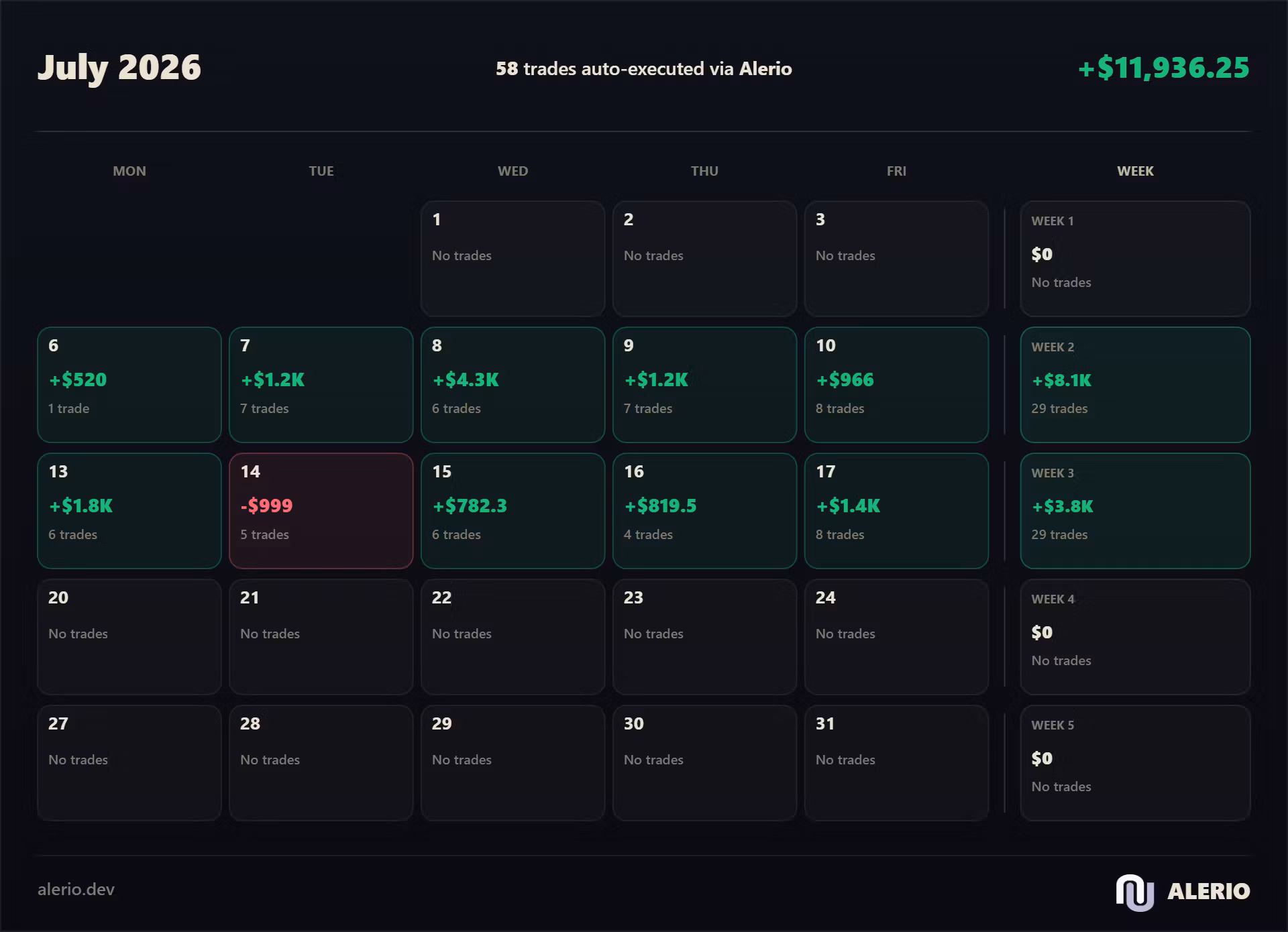Viewport: 1288px width, 932px height.
Task: Open the July 9 day card
Action: tap(705, 385)
